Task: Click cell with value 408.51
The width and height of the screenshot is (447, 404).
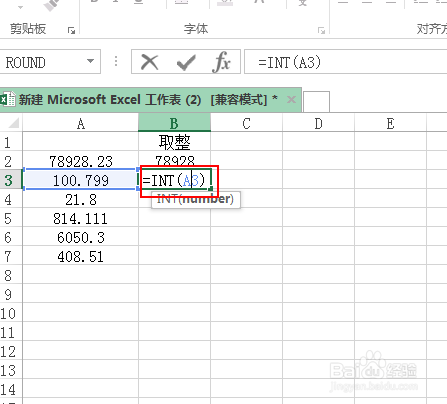Action: point(80,256)
